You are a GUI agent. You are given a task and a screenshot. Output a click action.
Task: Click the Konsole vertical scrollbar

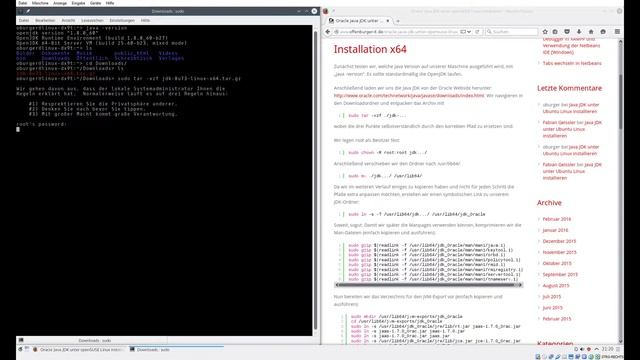(315, 180)
